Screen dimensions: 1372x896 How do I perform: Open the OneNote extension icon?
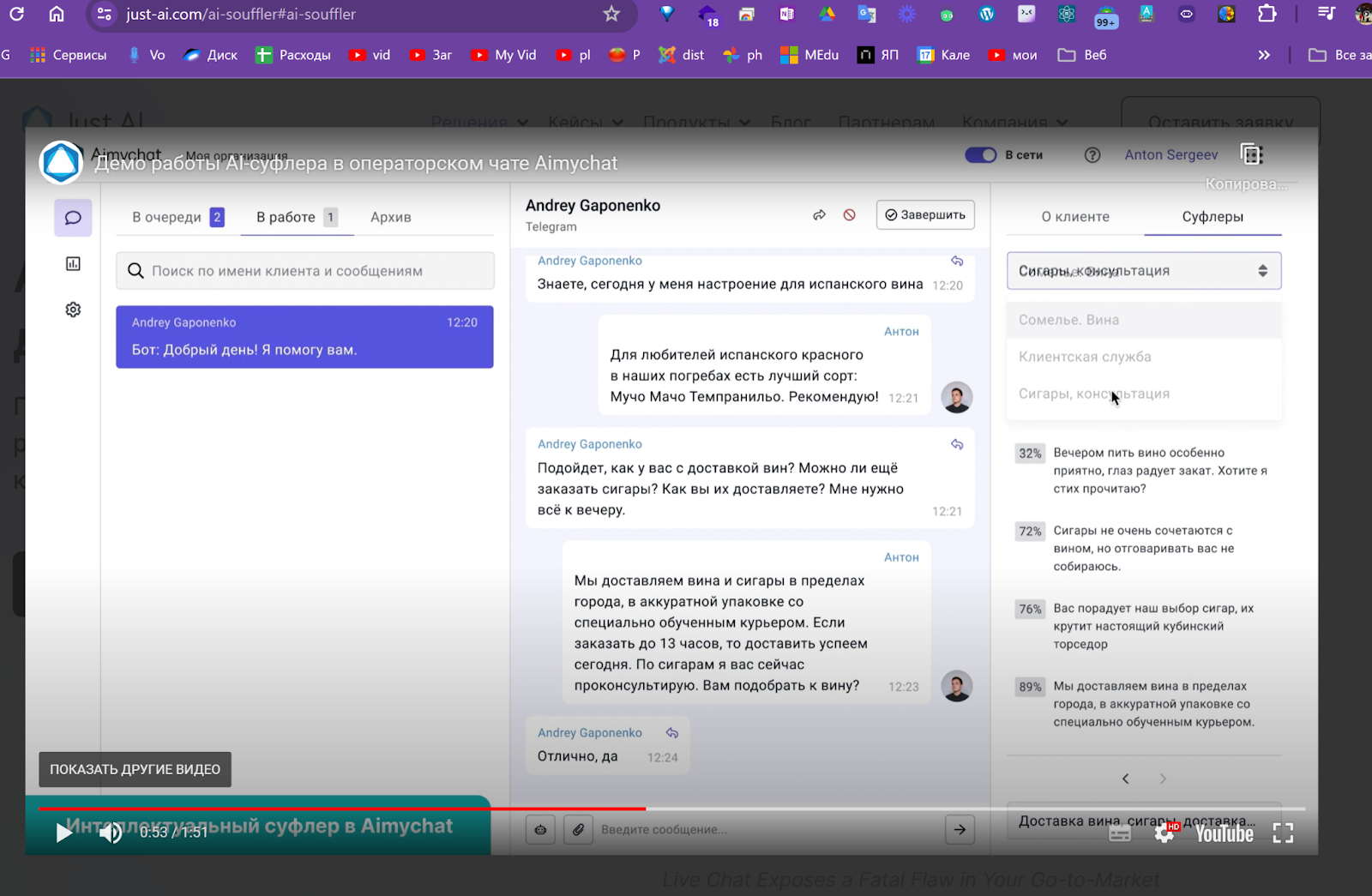coord(786,14)
